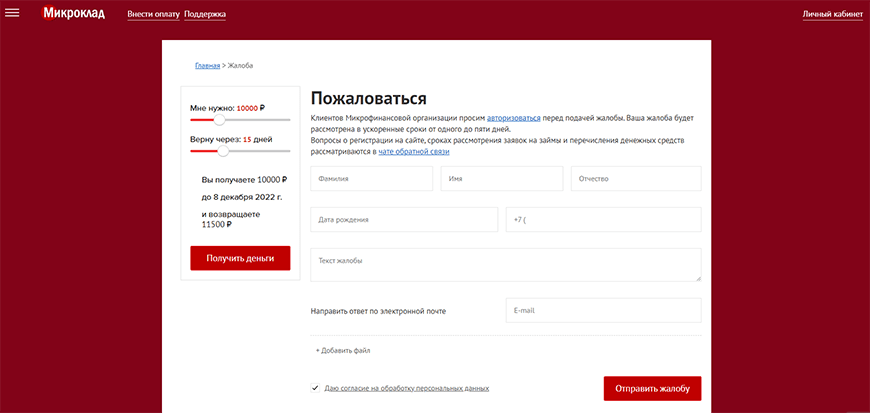Click the Главная breadcrumb link
870x413 pixels.
(x=207, y=66)
